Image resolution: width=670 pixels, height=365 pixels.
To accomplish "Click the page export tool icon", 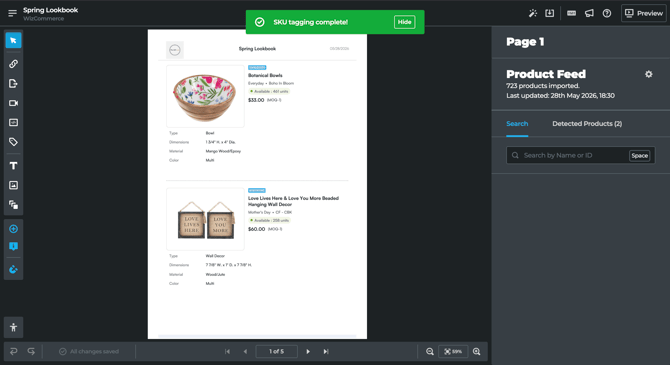I will coord(13,83).
